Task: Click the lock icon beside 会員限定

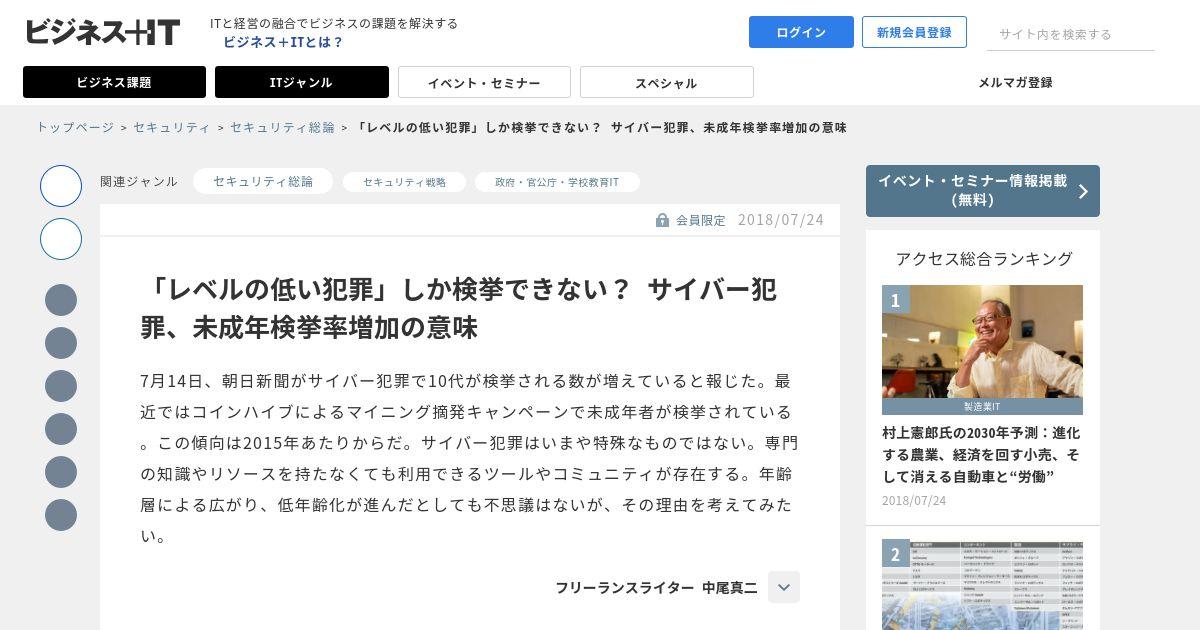Action: (662, 220)
